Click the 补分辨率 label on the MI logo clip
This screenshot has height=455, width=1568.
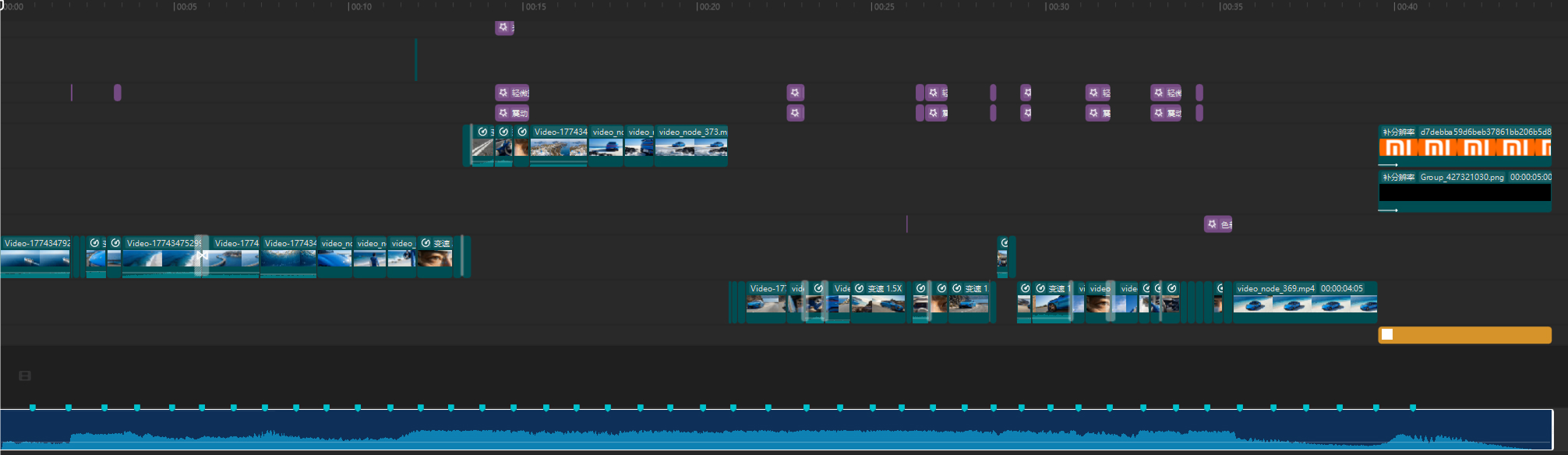coord(1398,132)
